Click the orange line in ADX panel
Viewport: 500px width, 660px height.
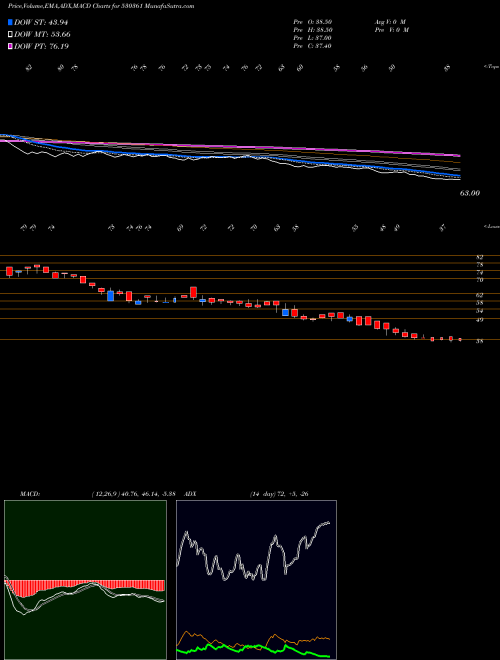tap(253, 639)
